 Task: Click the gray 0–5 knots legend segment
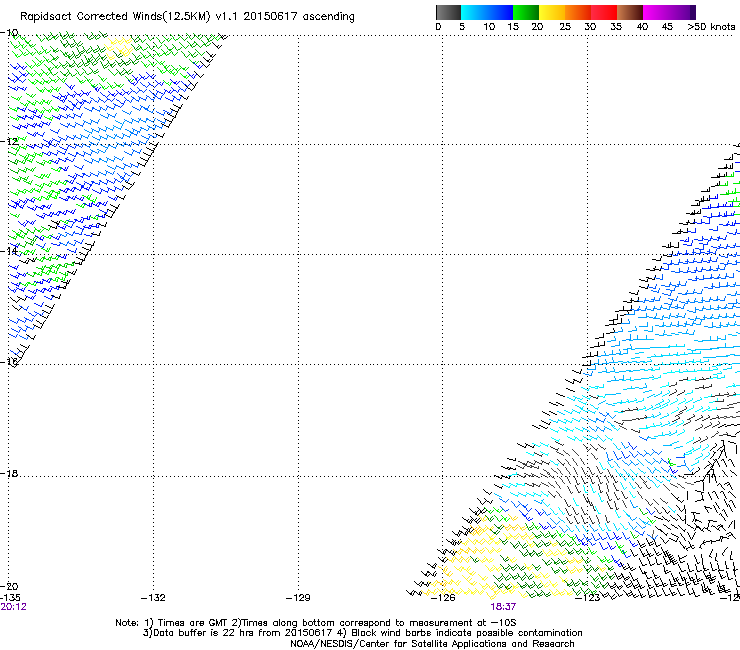448,12
